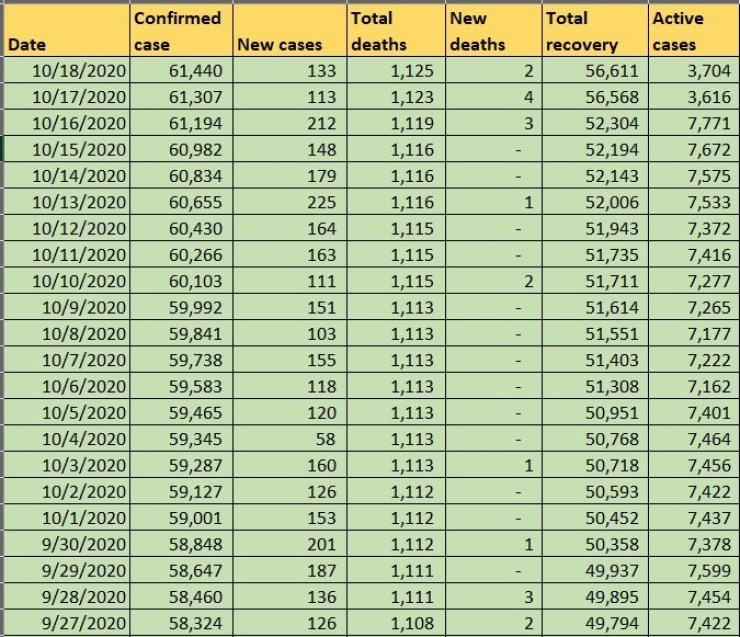Select the New cases column header
The width and height of the screenshot is (740, 637).
288,30
